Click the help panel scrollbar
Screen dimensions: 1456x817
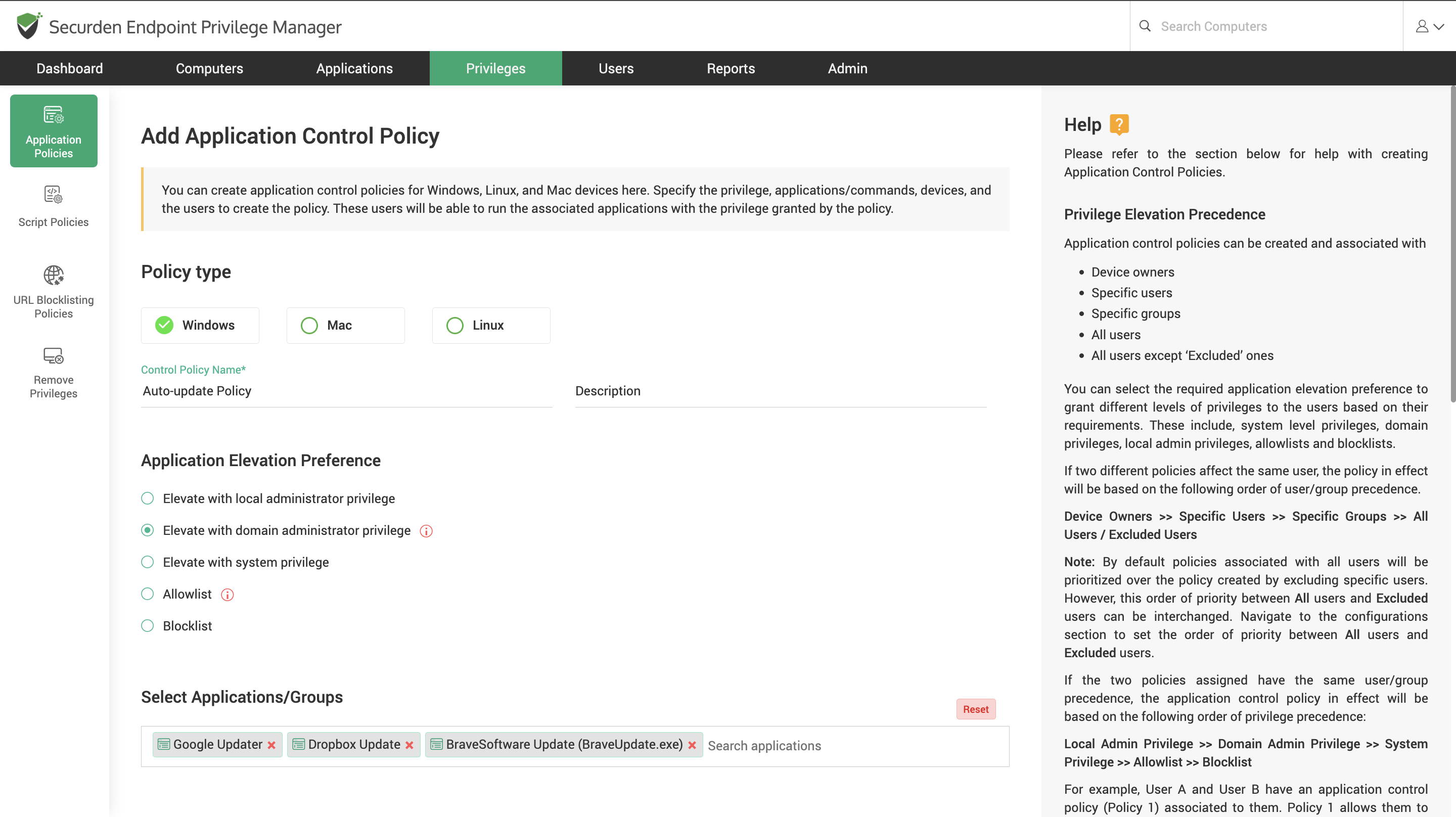[x=1452, y=243]
